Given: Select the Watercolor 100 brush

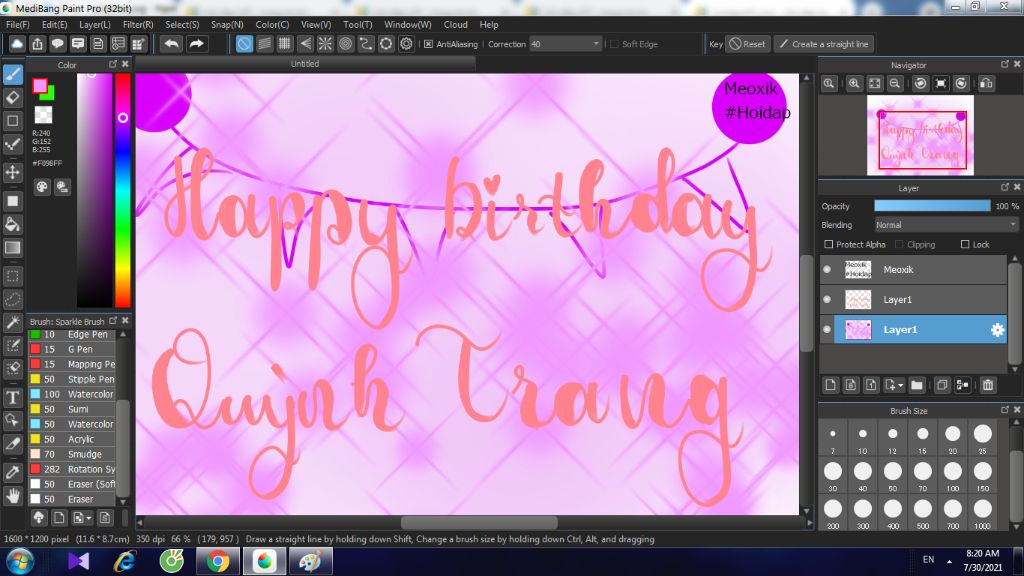Looking at the screenshot, I should click(72, 394).
